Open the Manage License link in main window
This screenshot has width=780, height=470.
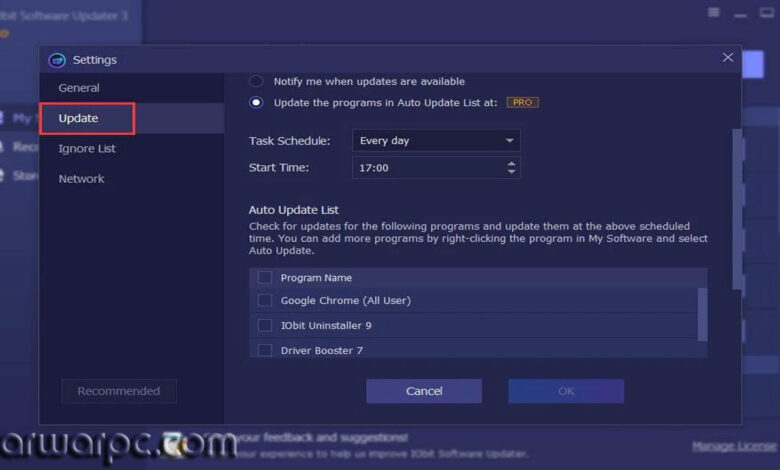click(734, 446)
